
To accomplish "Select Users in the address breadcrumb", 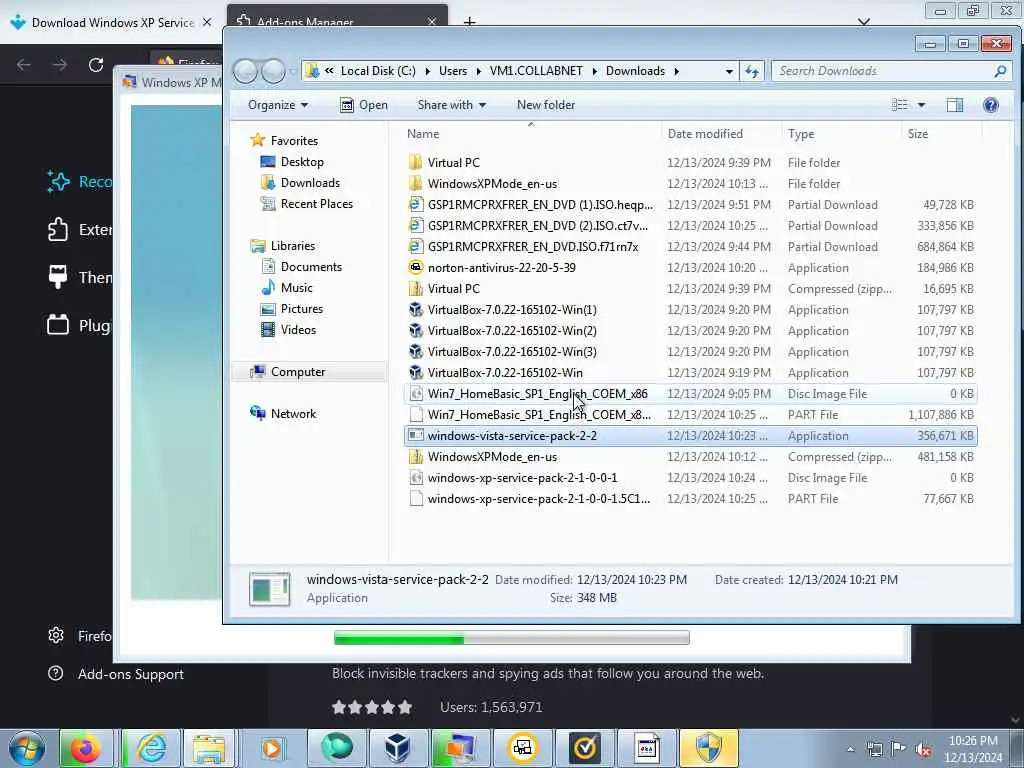I will click(x=453, y=71).
